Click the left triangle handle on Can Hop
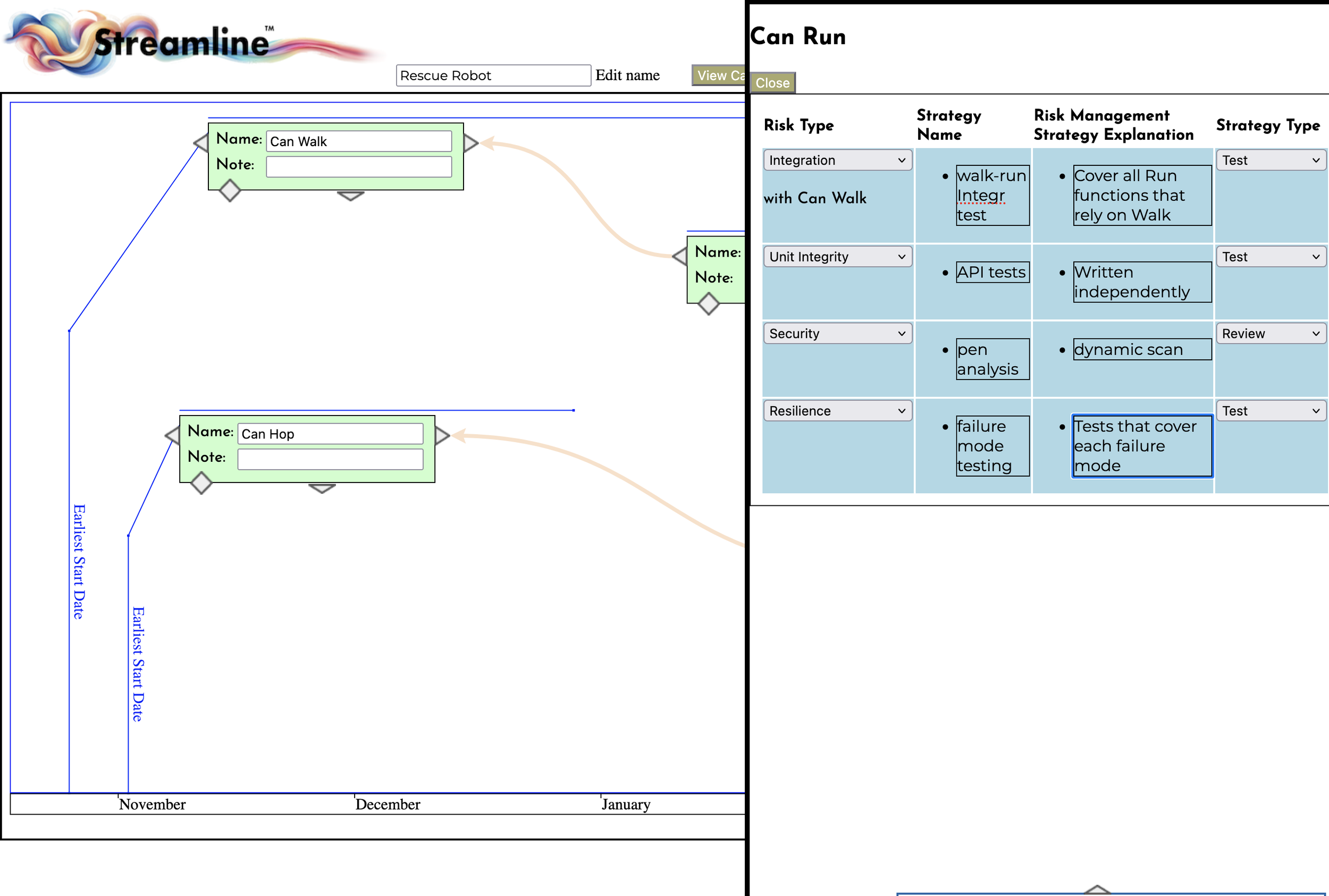This screenshot has width=1329, height=896. [173, 435]
